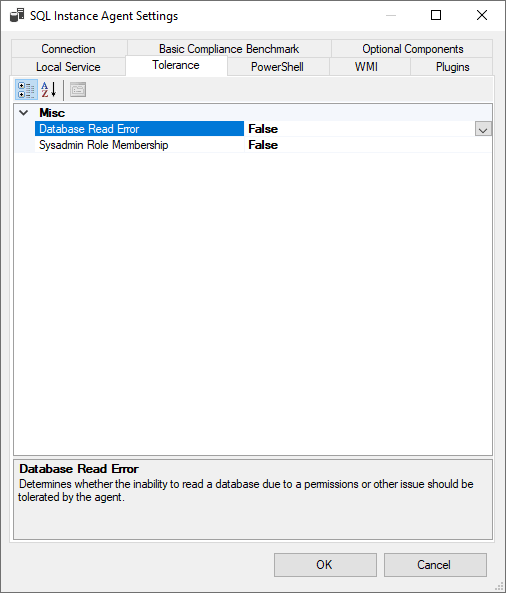Open the Connection tab
The image size is (506, 593).
(69, 48)
